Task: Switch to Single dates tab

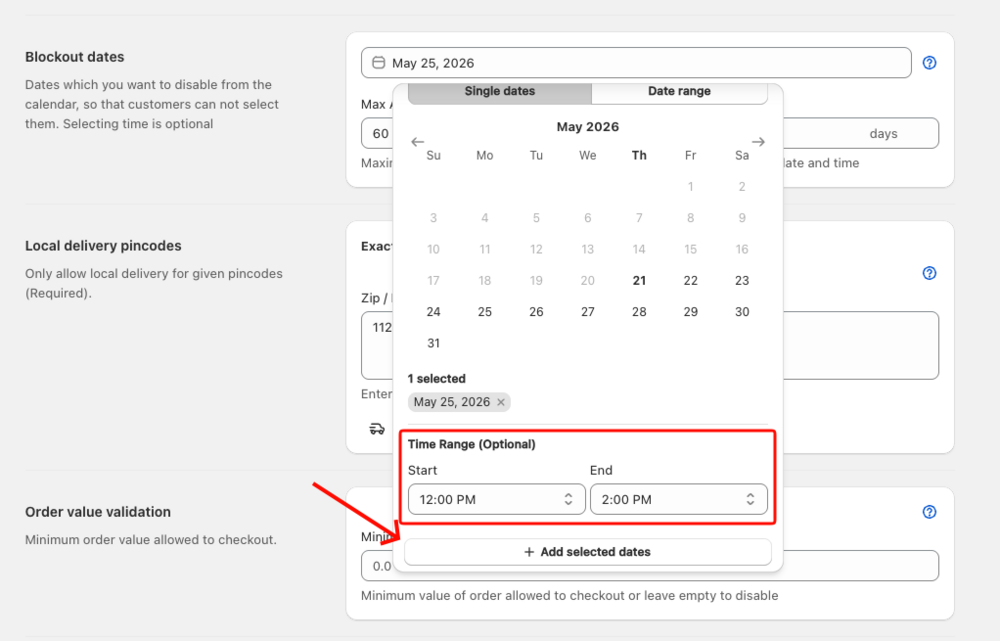Action: coord(499,91)
